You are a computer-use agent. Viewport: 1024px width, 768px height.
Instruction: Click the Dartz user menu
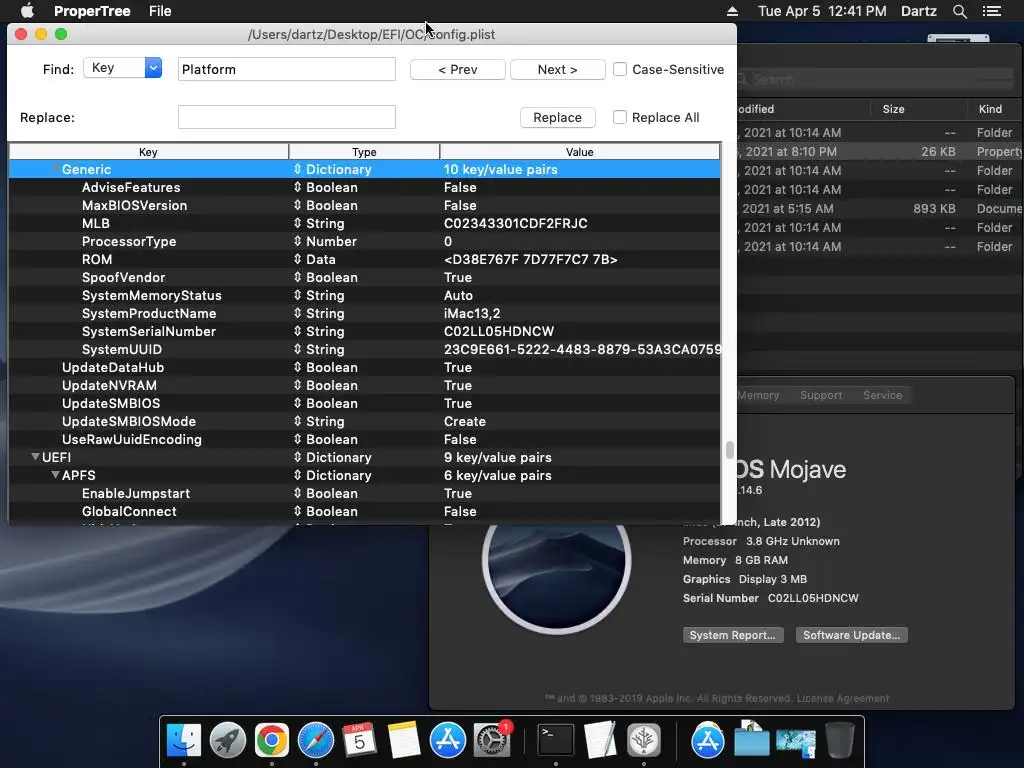tap(919, 11)
